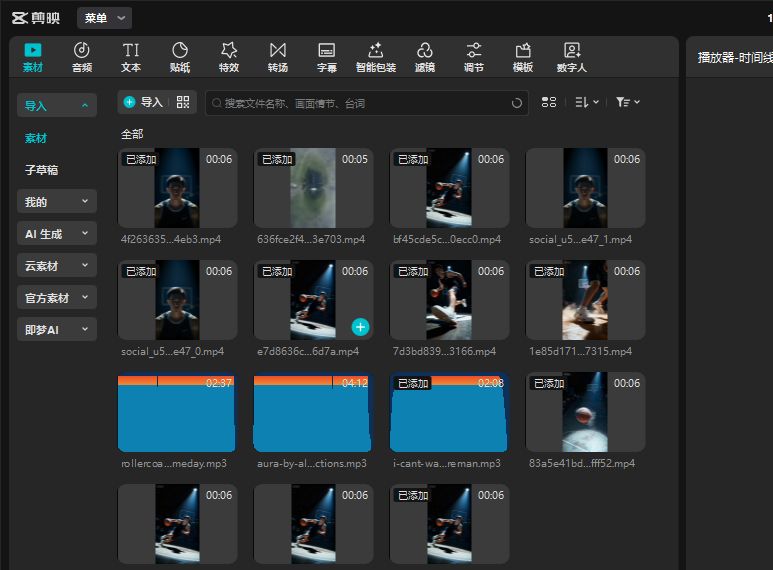Open the 贴纸 (Stickers) panel

pos(180,57)
